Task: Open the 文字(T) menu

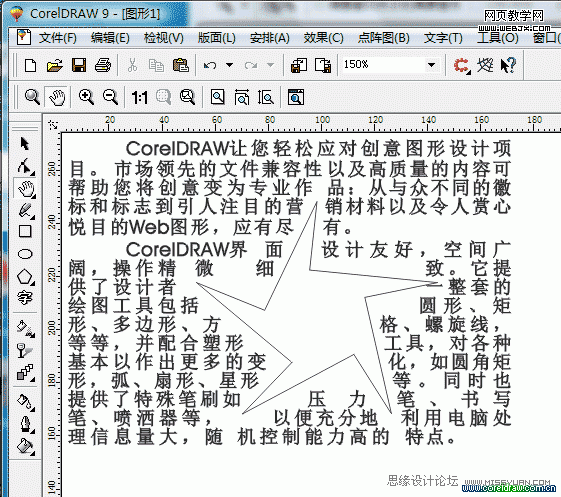Action: point(443,38)
